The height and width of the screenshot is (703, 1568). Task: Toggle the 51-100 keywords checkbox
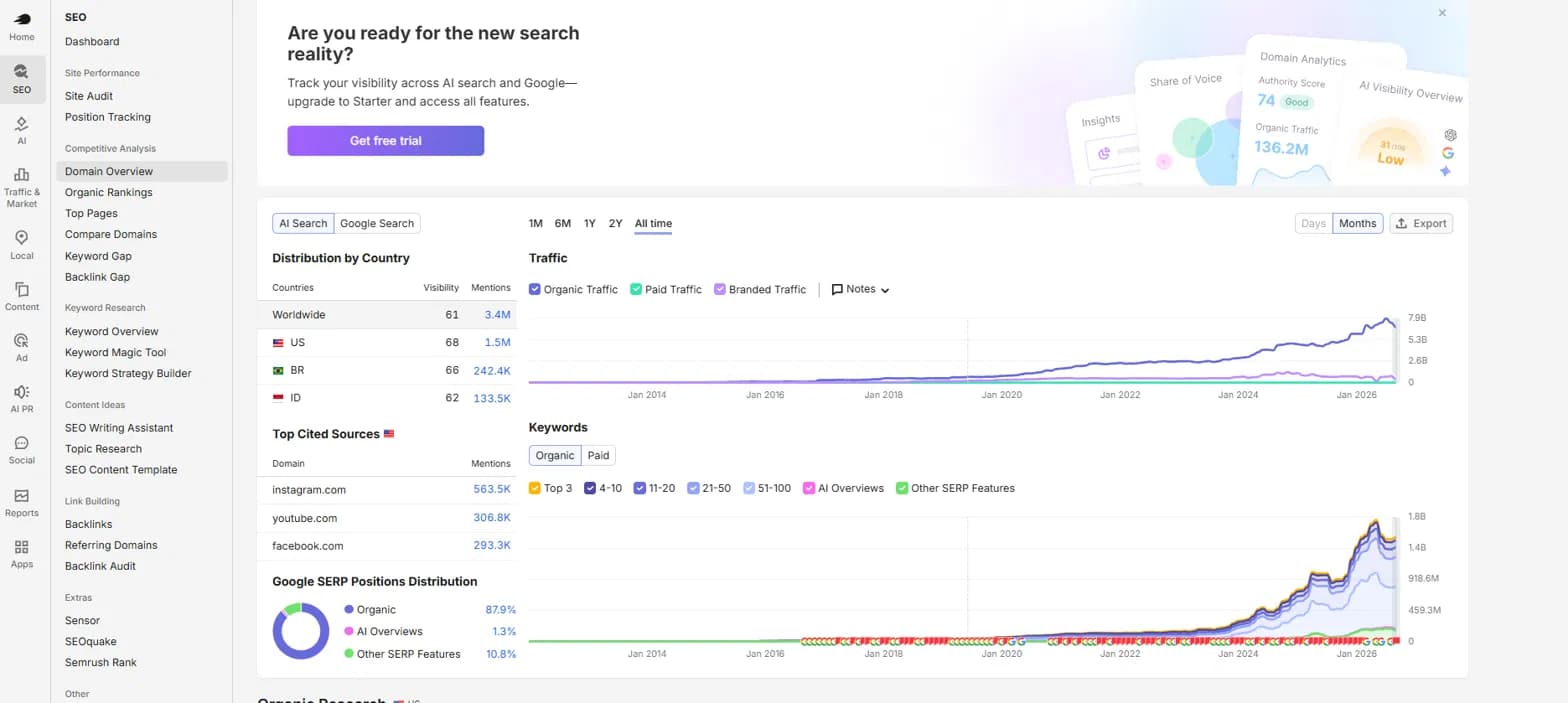[750, 488]
